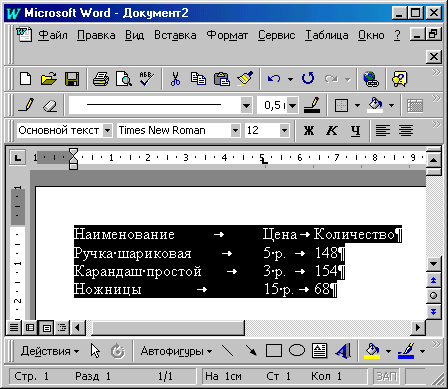Open the style dropdown Основной текст
Viewport: 448px width, 389px height.
pyautogui.click(x=107, y=130)
